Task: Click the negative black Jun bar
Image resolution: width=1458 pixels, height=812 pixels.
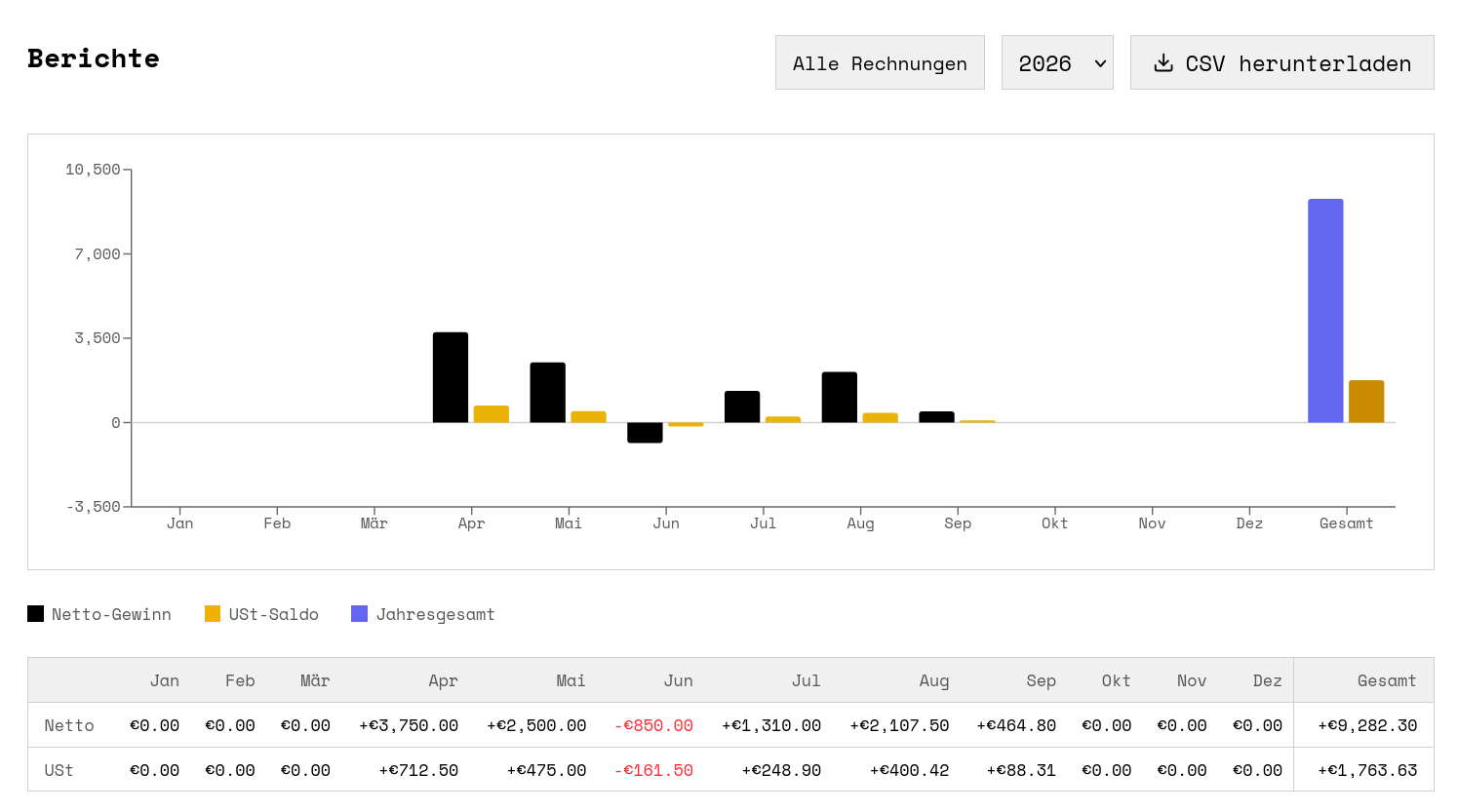Action: point(645,433)
